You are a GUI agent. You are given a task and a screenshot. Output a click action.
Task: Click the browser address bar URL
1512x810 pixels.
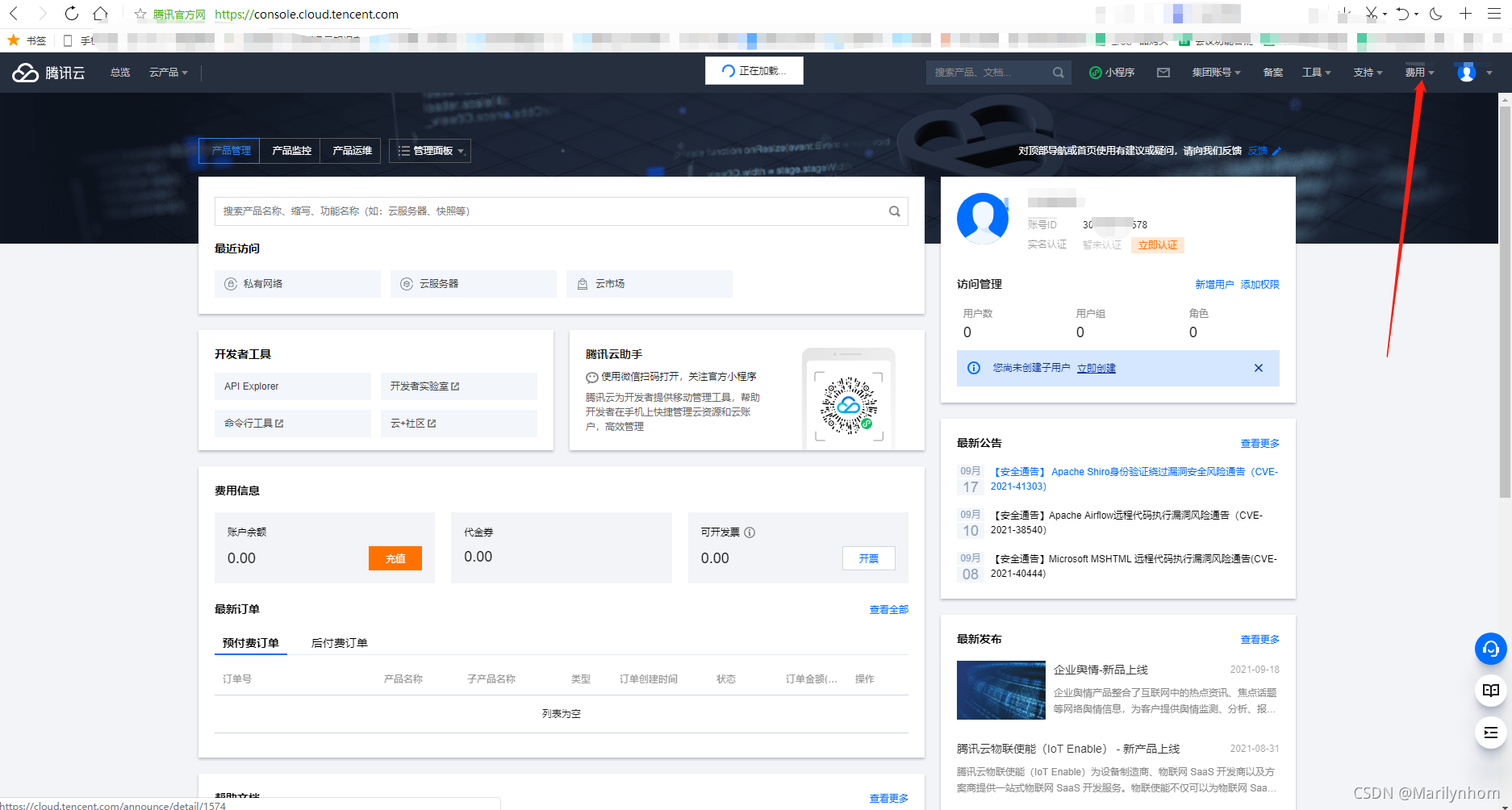coord(307,15)
